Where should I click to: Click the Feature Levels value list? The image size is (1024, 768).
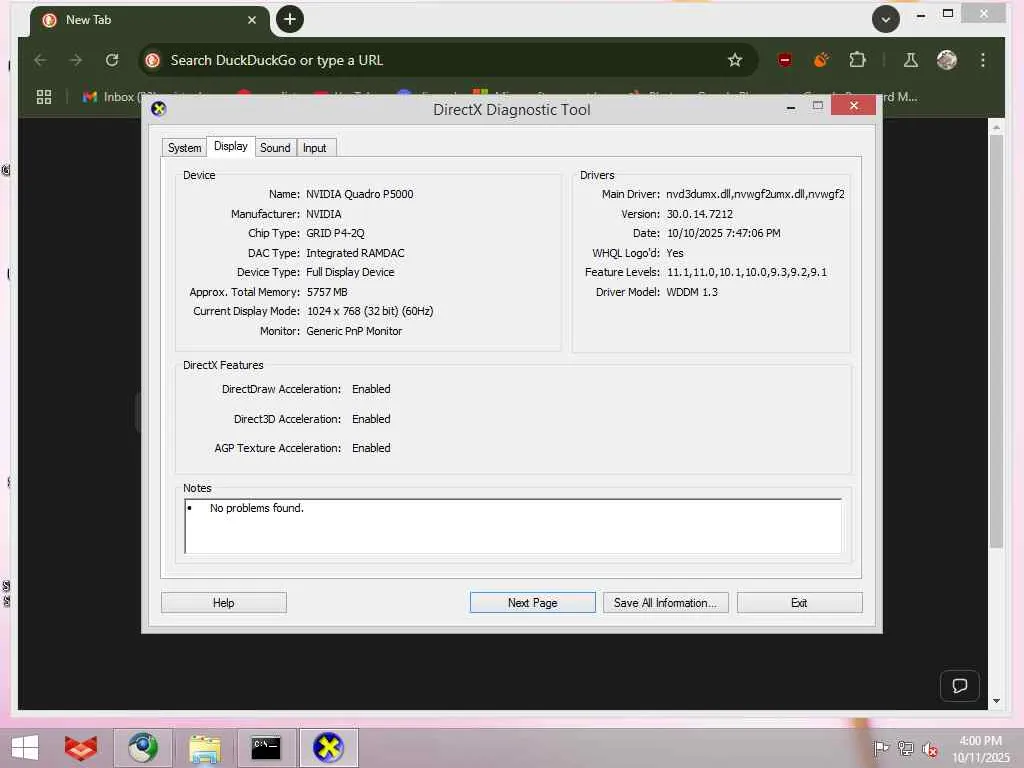click(746, 272)
